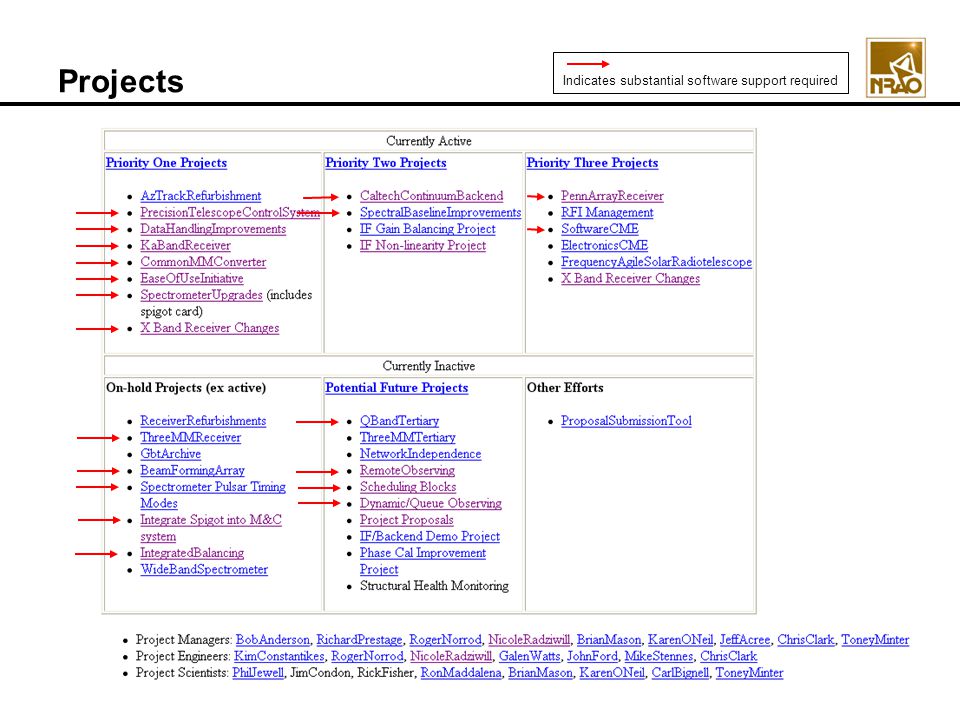Open the CarlBignell link
960x720 pixels.
pos(680,673)
